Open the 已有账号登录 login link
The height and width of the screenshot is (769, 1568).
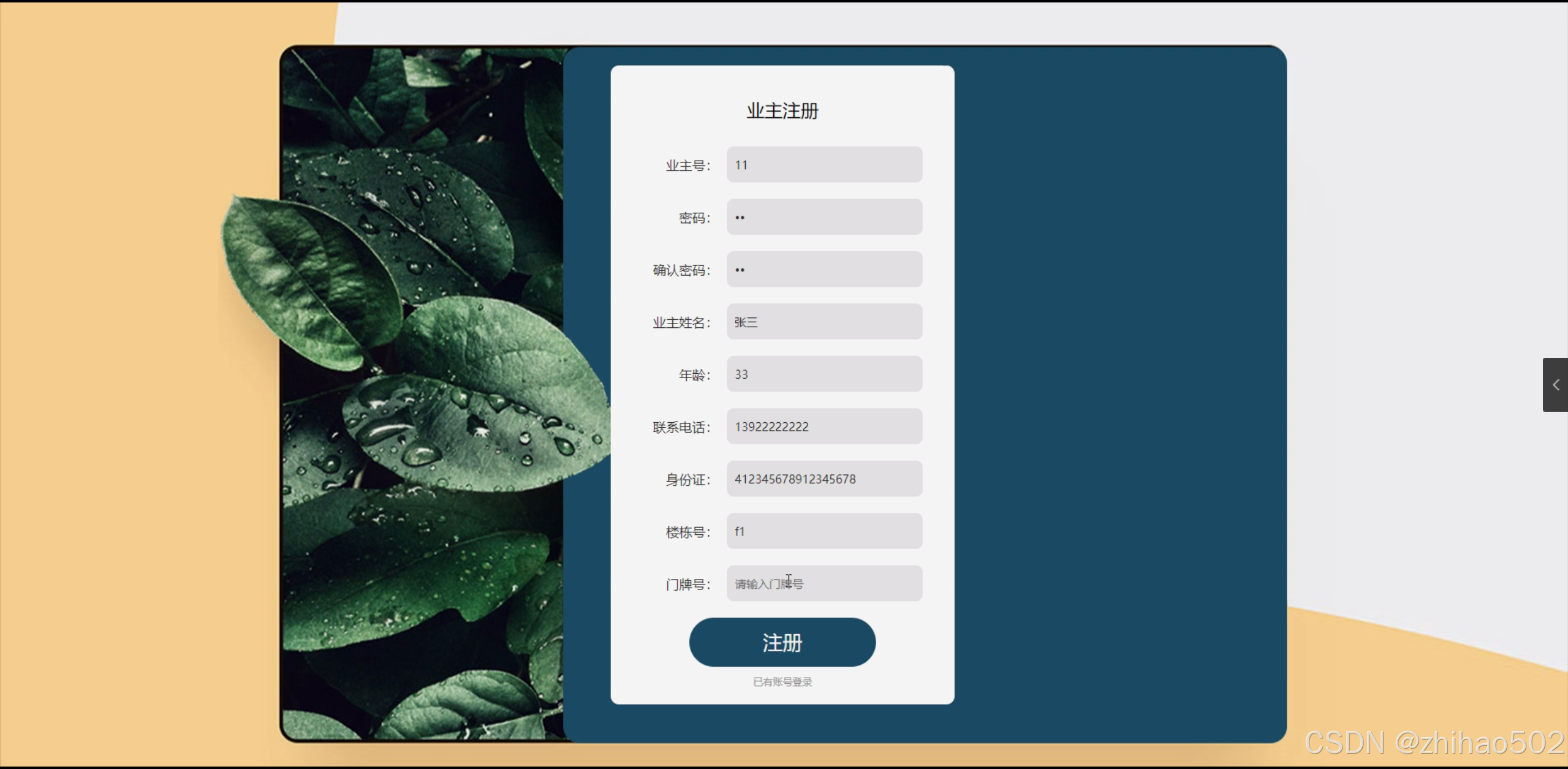(x=782, y=682)
